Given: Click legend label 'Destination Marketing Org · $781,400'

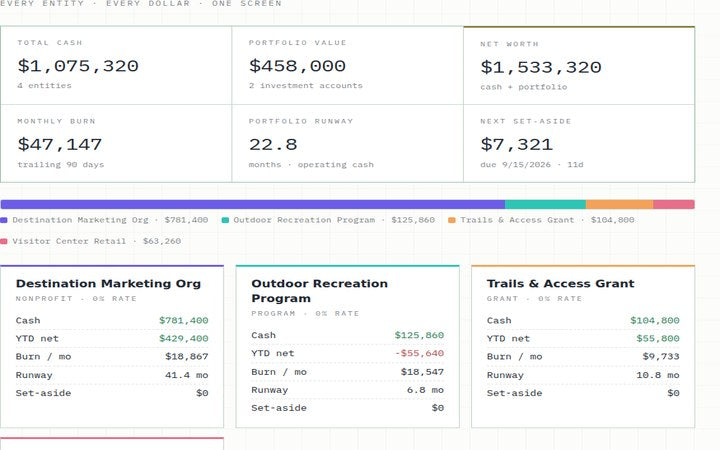Looking at the screenshot, I should 110,220.
